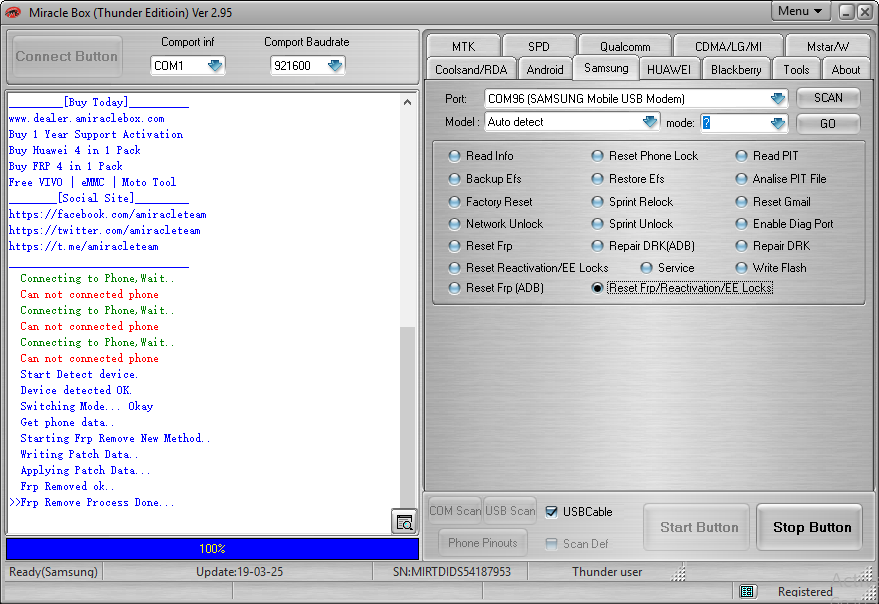Click the 100% progress bar
The image size is (879, 604).
tap(212, 548)
